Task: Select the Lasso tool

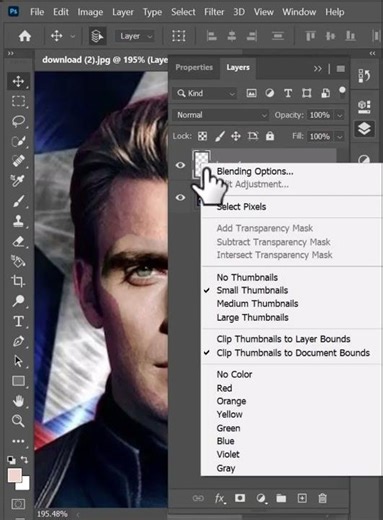Action: click(18, 121)
